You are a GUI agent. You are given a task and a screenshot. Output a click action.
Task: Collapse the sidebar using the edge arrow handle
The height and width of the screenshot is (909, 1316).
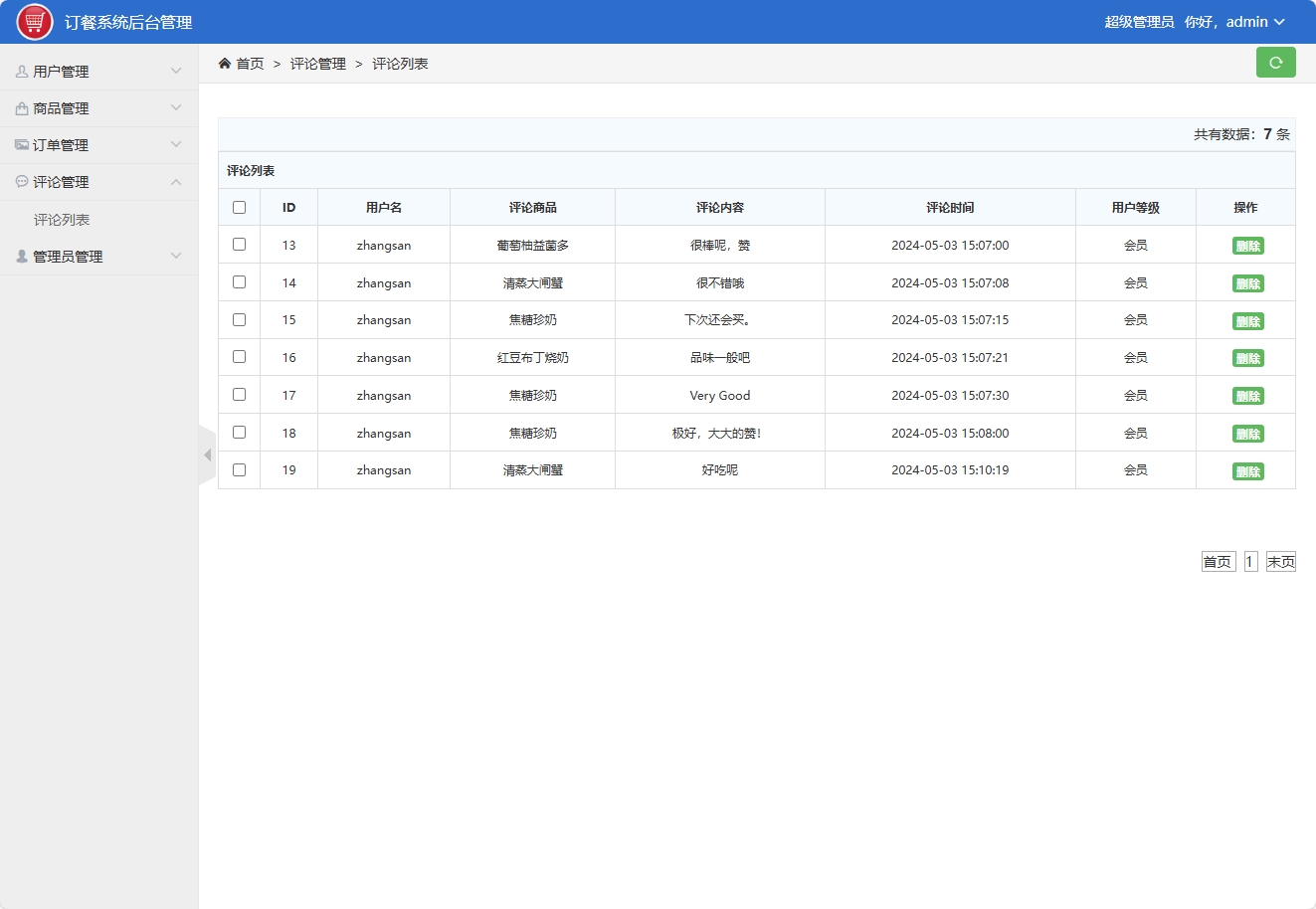(x=207, y=454)
